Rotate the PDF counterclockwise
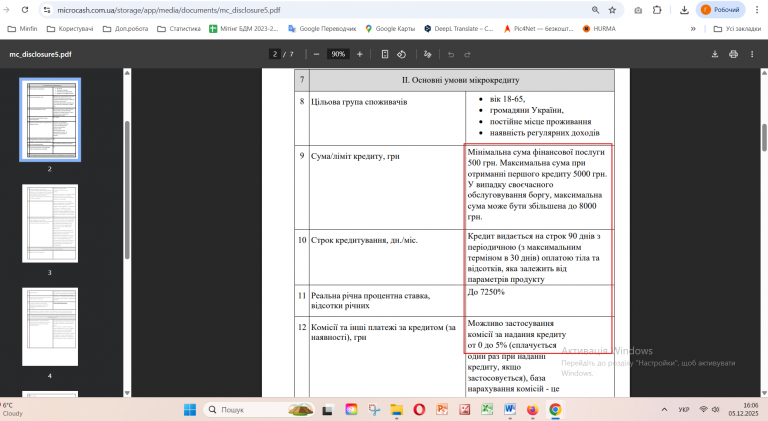Screen dimensions: 768x421 402,54
